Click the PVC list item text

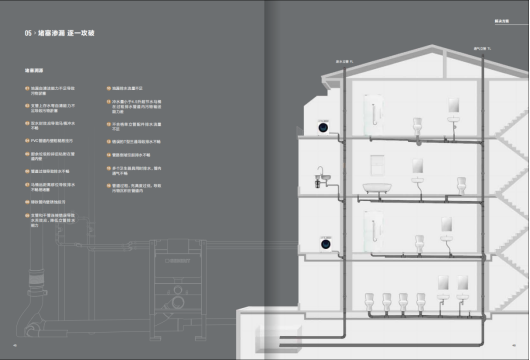point(52,141)
